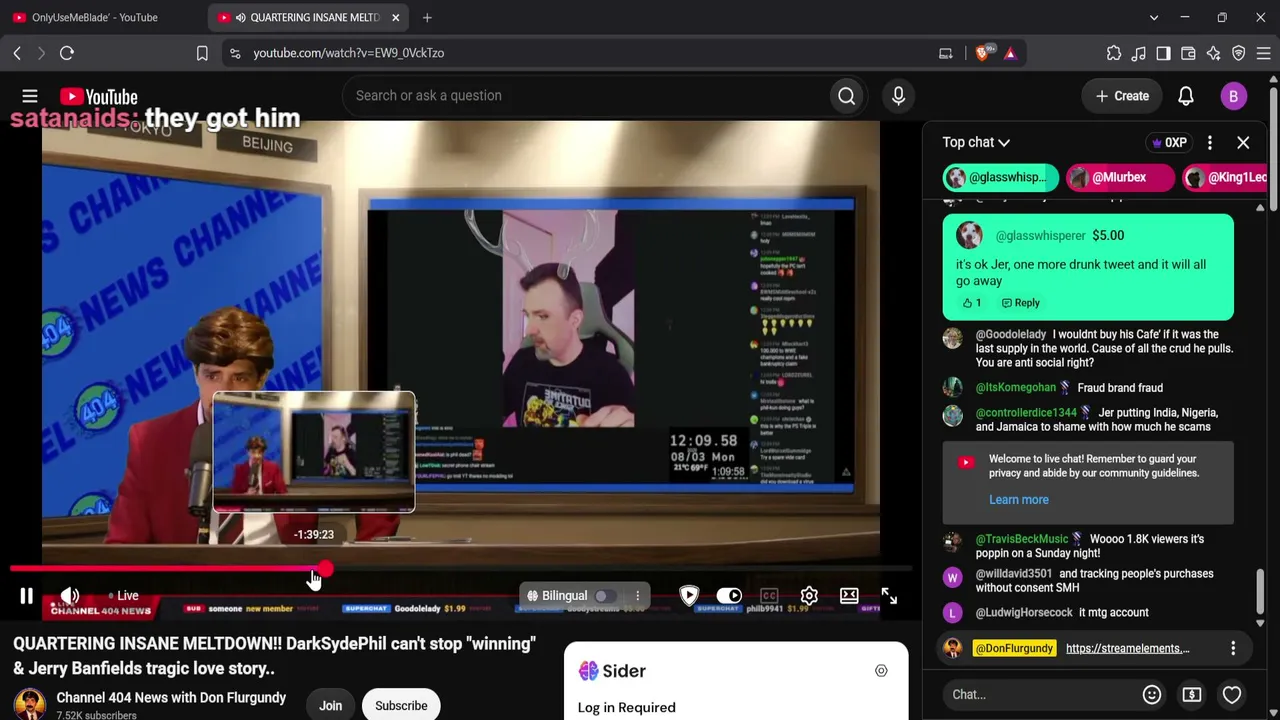Jump to the Live indicator

coord(123,596)
